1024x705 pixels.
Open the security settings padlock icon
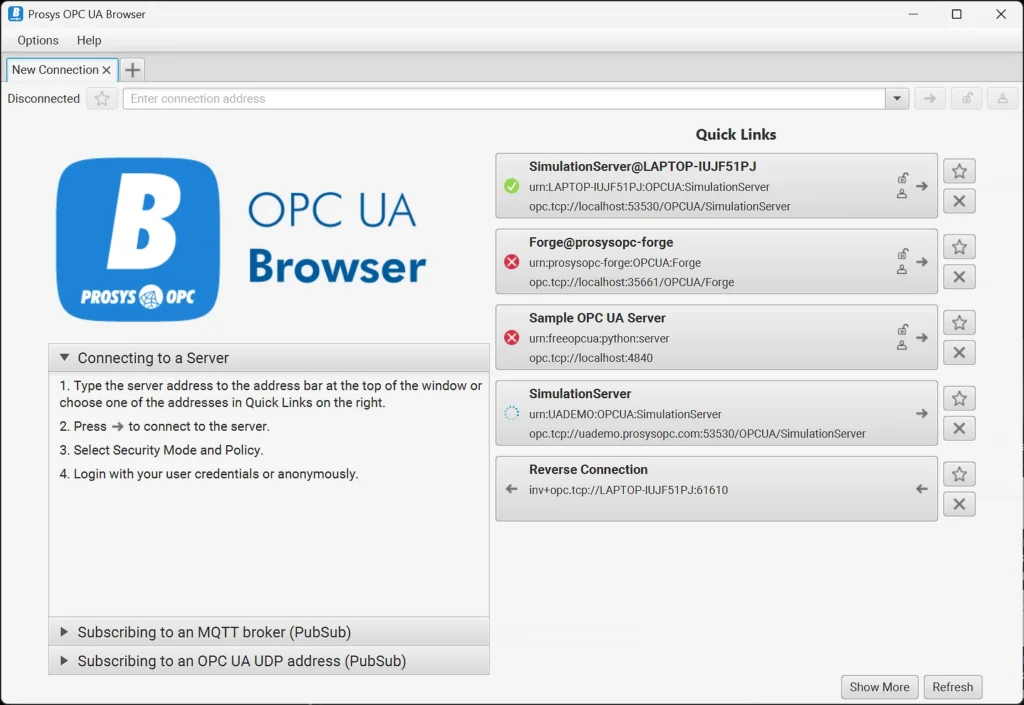click(x=965, y=98)
